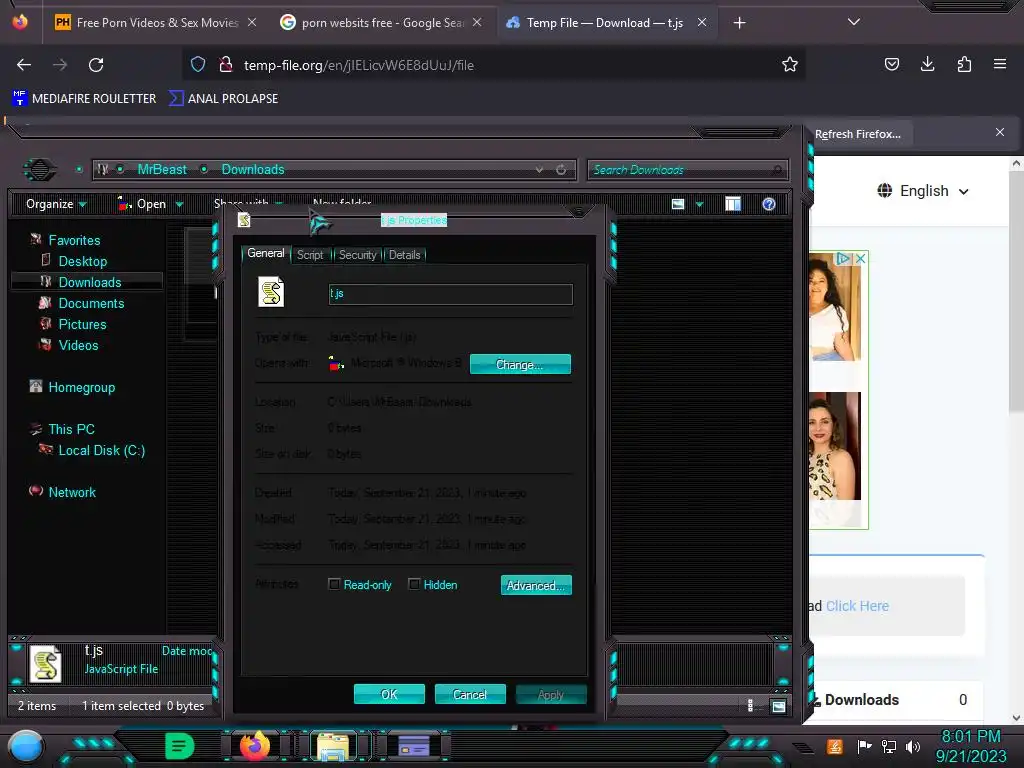This screenshot has width=1024, height=768.
Task: Switch to the General tab in Properties
Action: point(265,253)
